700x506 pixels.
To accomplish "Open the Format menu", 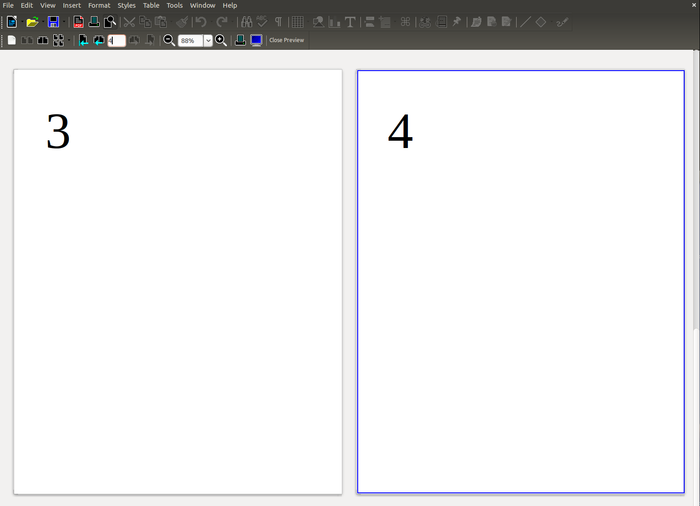I will [x=99, y=5].
